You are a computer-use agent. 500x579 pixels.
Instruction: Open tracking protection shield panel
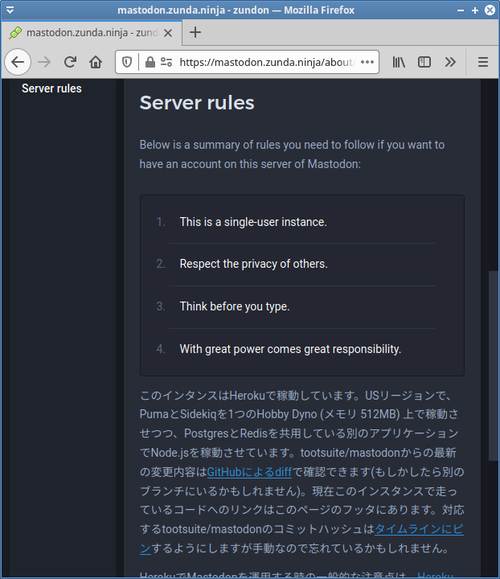[x=127, y=62]
